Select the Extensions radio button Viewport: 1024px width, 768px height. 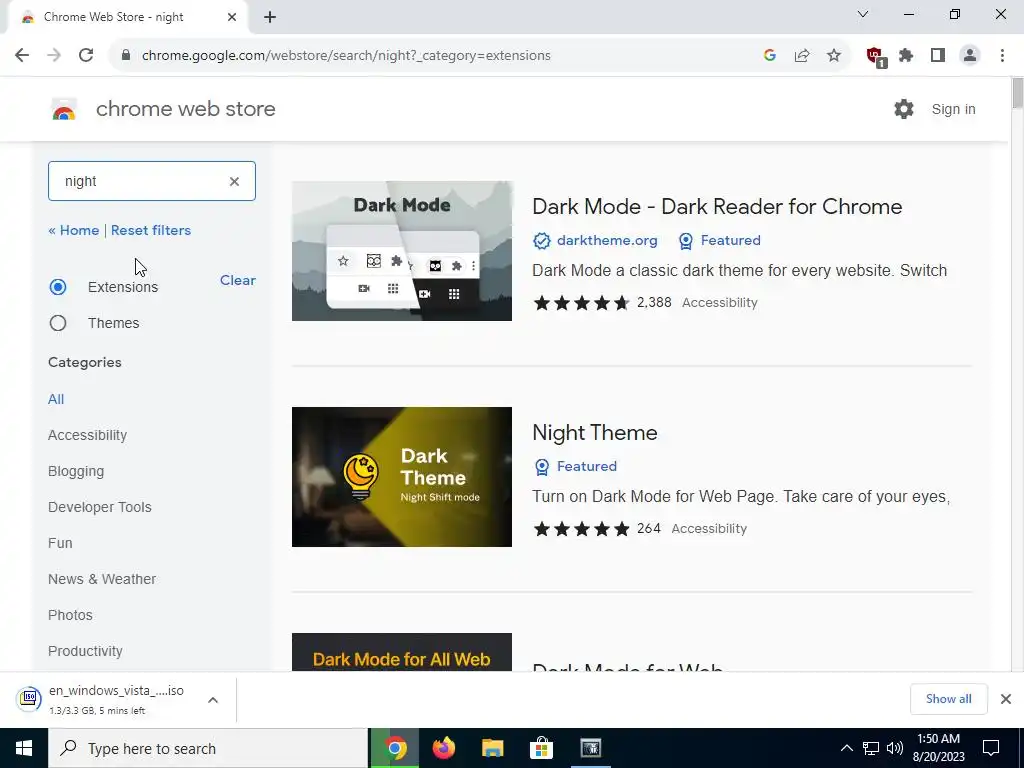pyautogui.click(x=58, y=287)
